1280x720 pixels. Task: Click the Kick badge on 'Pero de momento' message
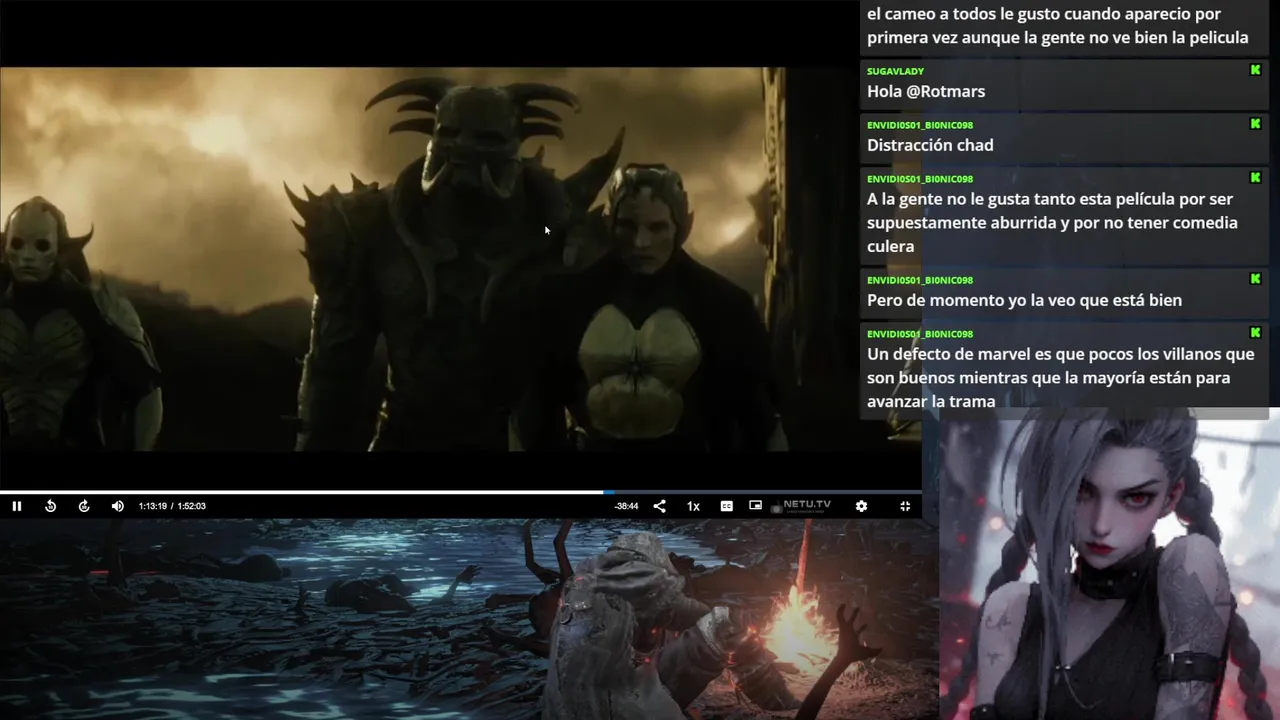coord(1255,279)
